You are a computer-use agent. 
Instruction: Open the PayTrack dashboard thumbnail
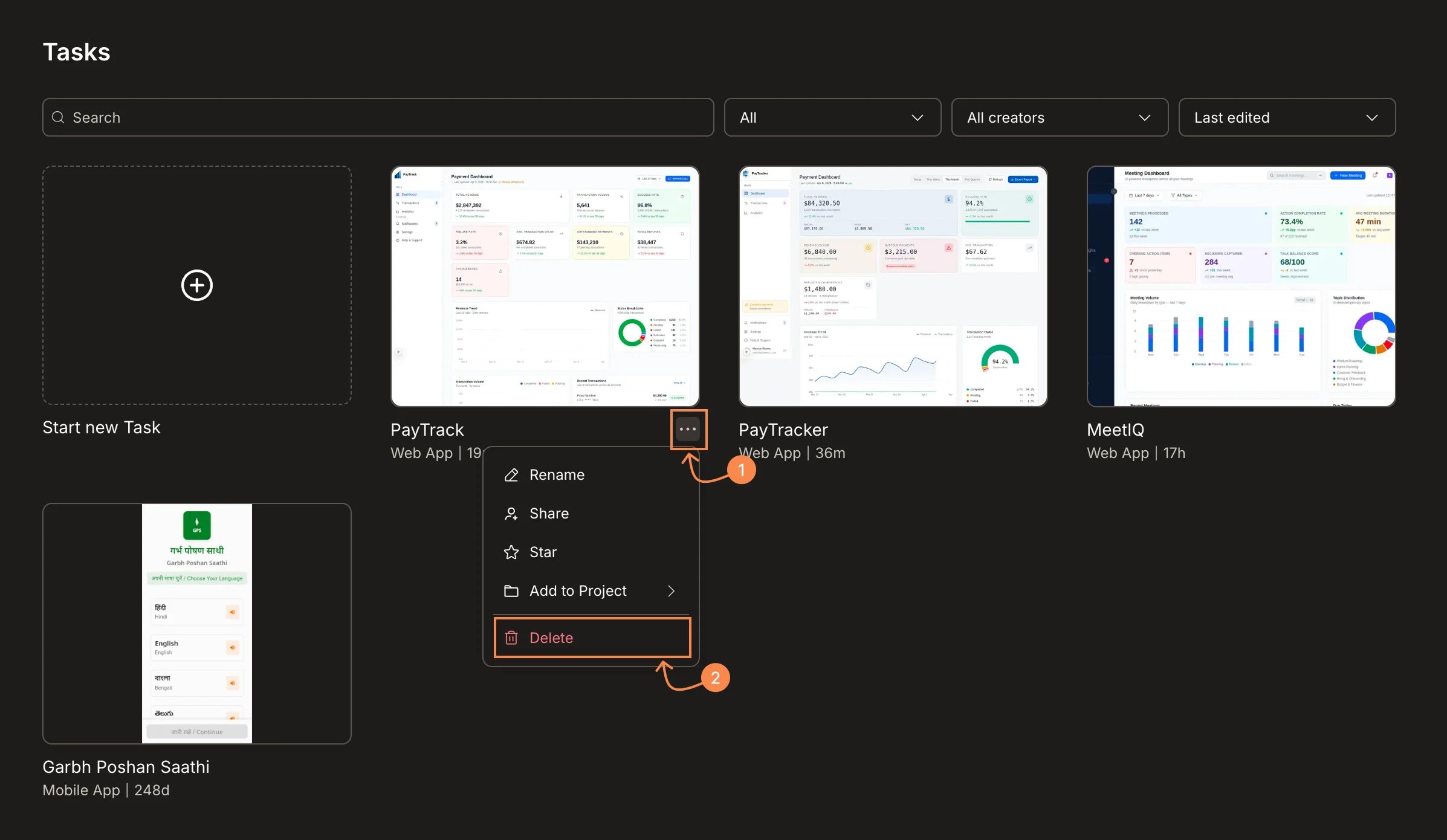click(x=545, y=286)
